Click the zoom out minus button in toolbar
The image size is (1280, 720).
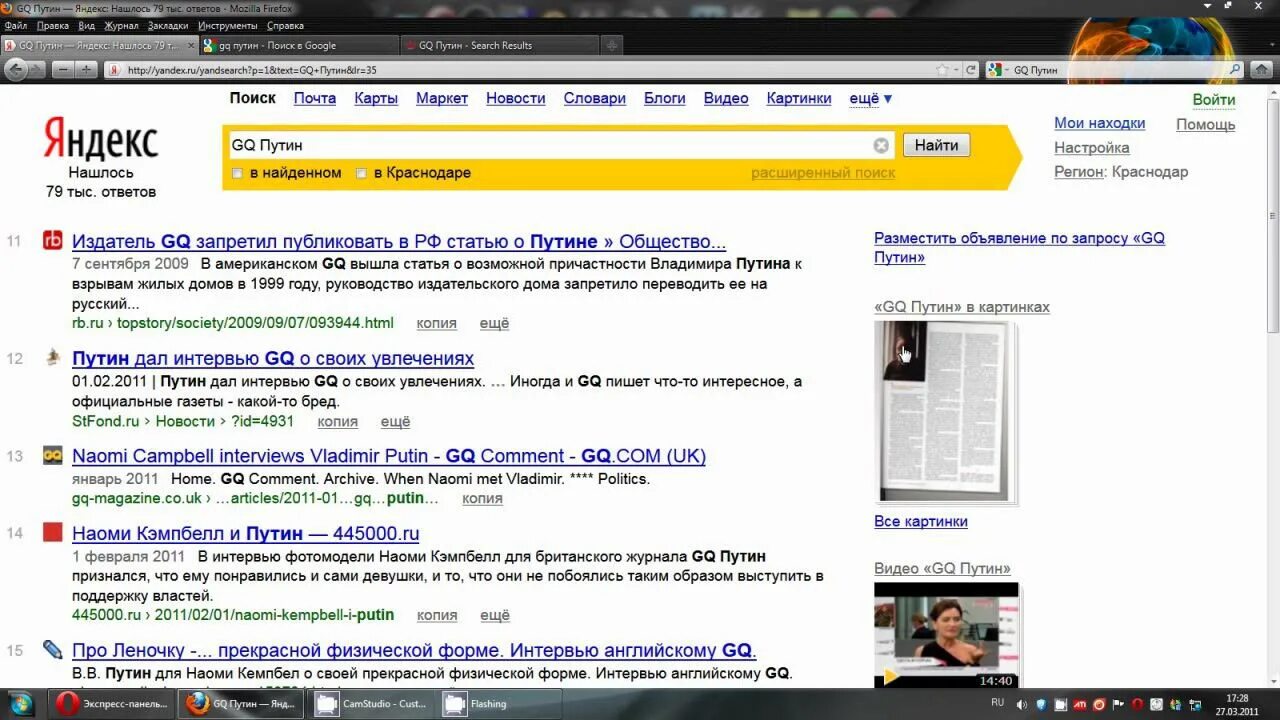tap(64, 70)
